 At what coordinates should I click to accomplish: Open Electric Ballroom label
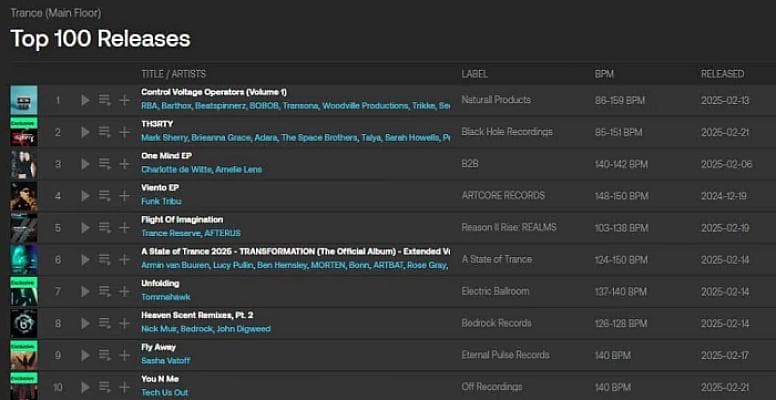pyautogui.click(x=495, y=291)
